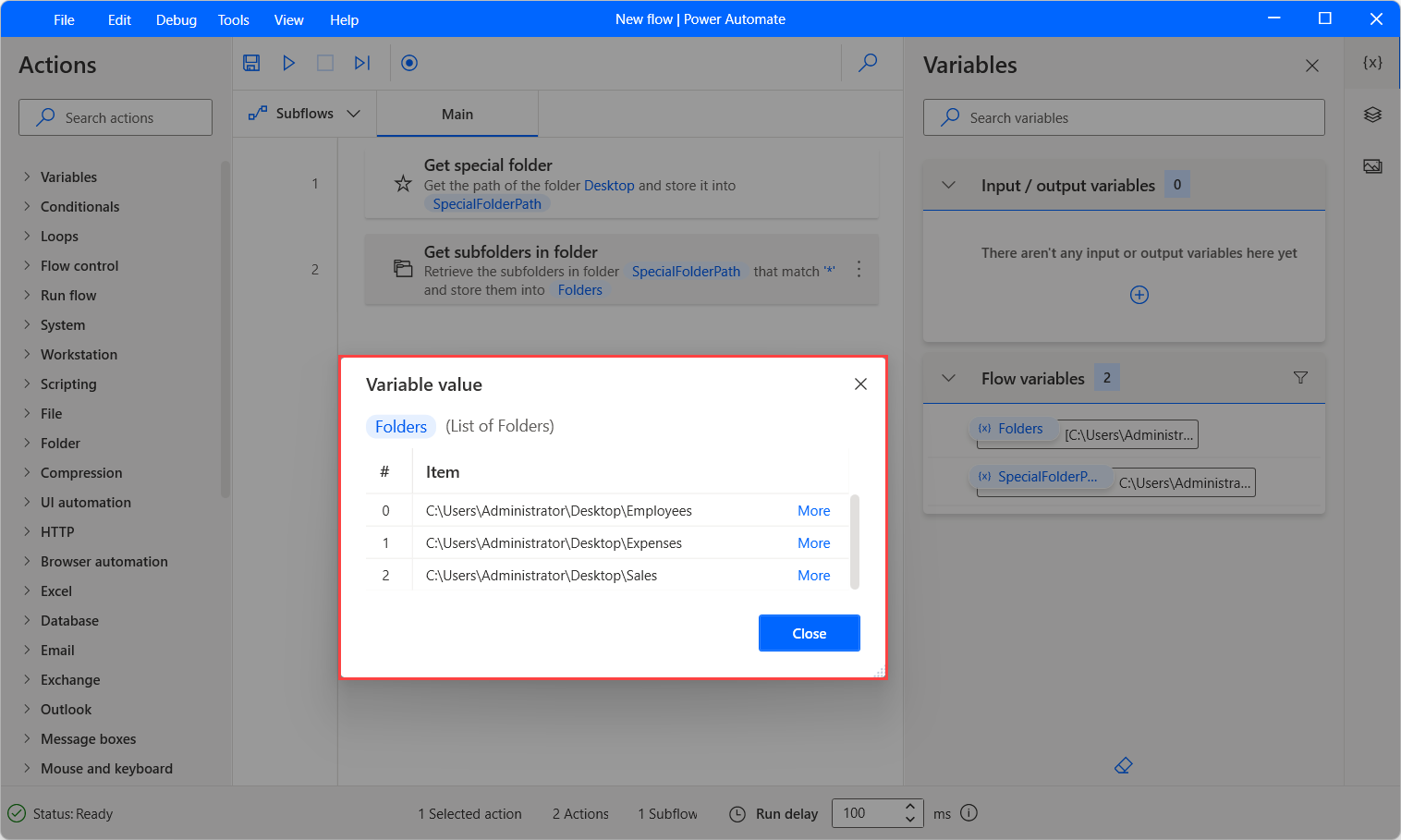Open flow search magnifier icon
Image resolution: width=1401 pixels, height=840 pixels.
(868, 63)
